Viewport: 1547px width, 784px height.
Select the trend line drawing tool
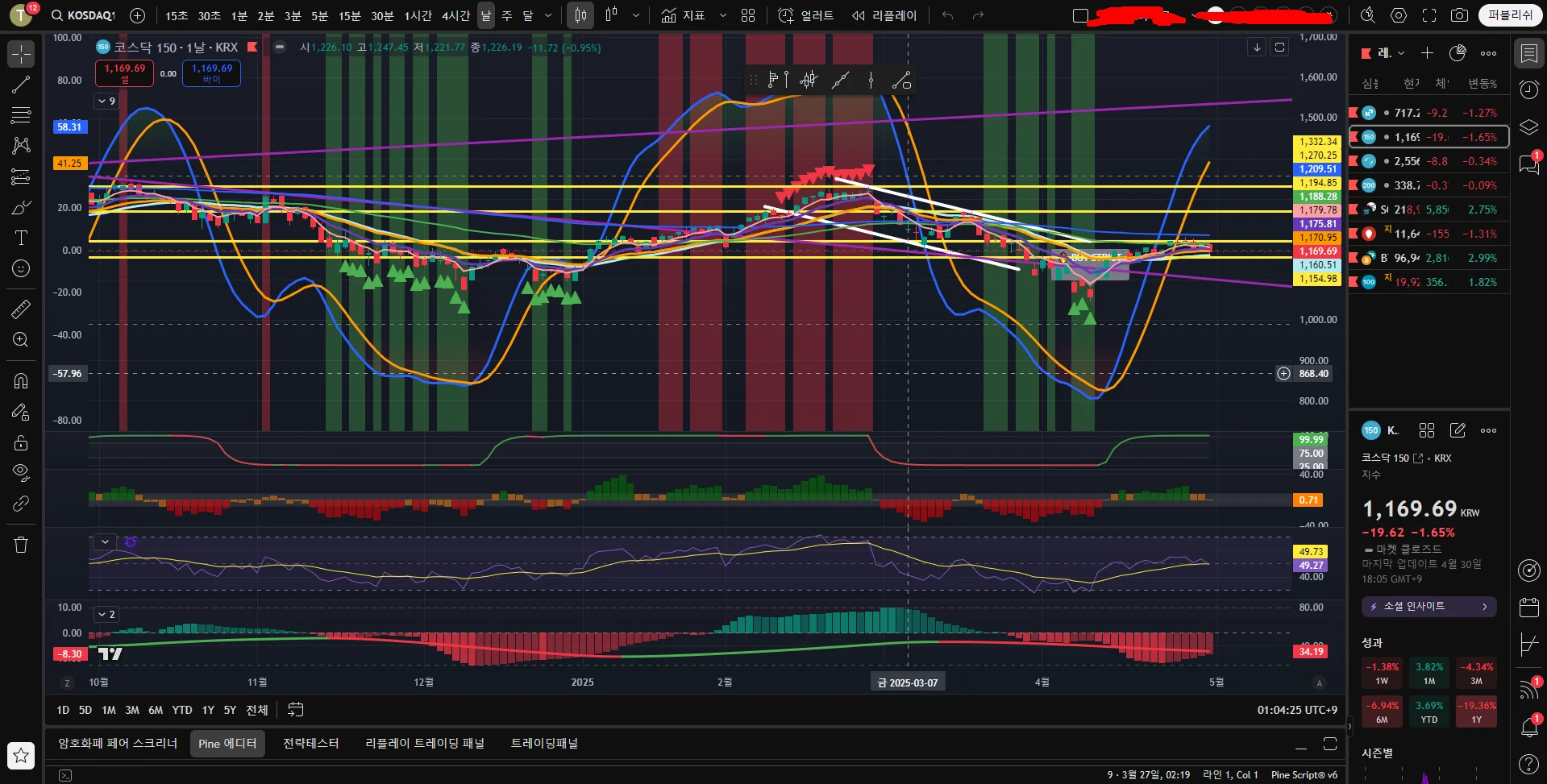click(x=21, y=85)
